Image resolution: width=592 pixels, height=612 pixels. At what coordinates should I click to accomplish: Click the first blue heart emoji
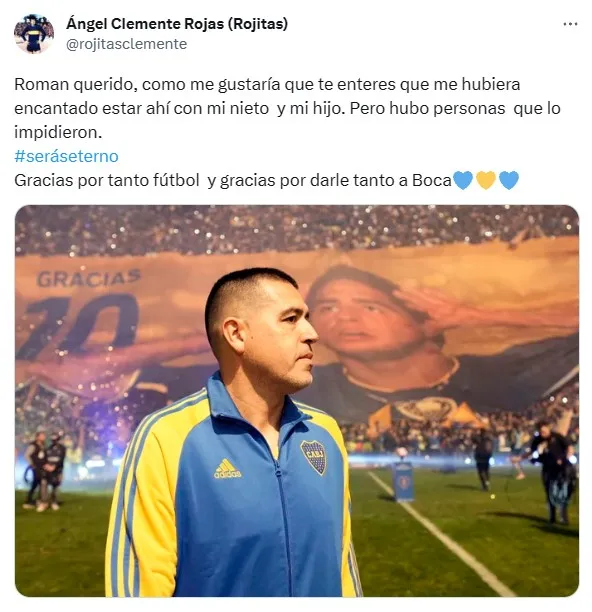click(463, 180)
